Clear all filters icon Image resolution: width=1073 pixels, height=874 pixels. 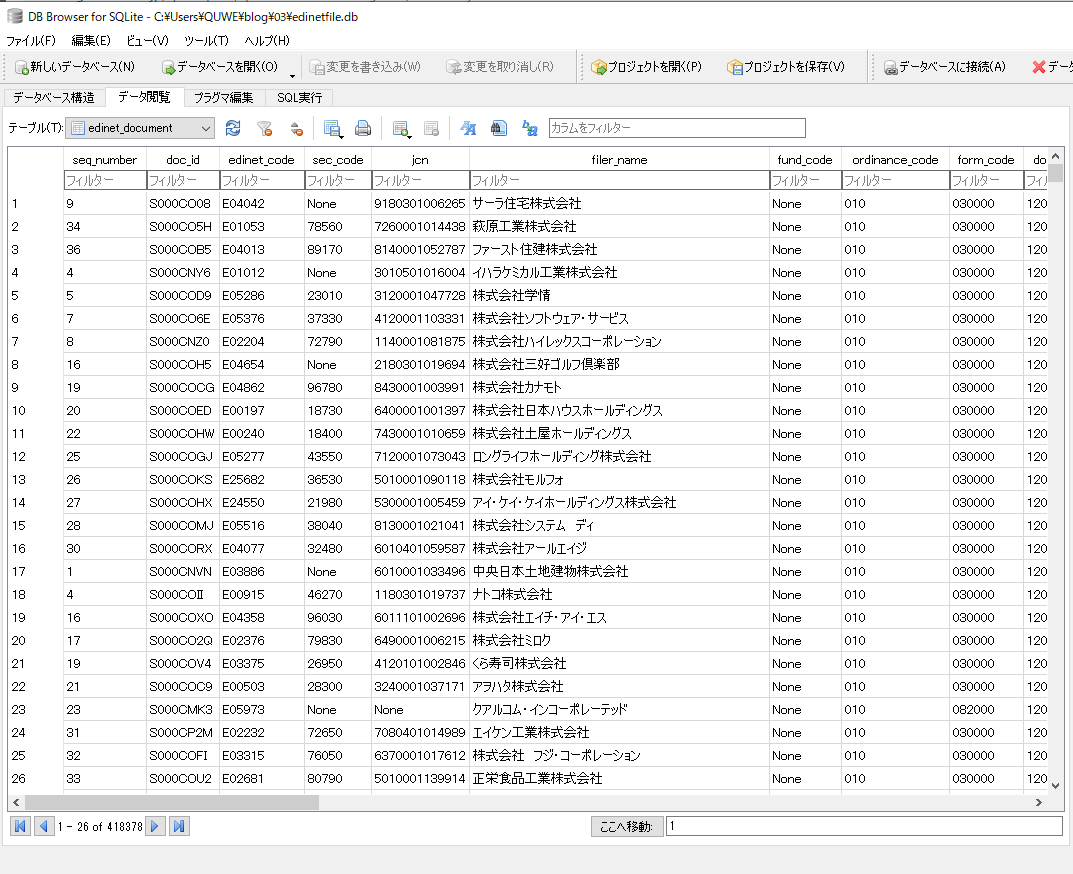tap(264, 128)
